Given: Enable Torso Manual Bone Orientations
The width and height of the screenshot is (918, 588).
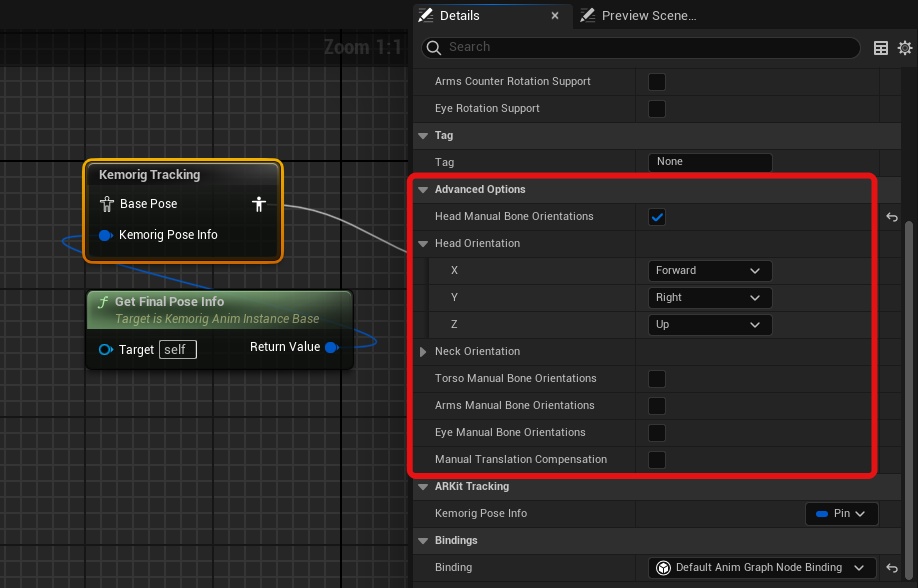Looking at the screenshot, I should [657, 379].
